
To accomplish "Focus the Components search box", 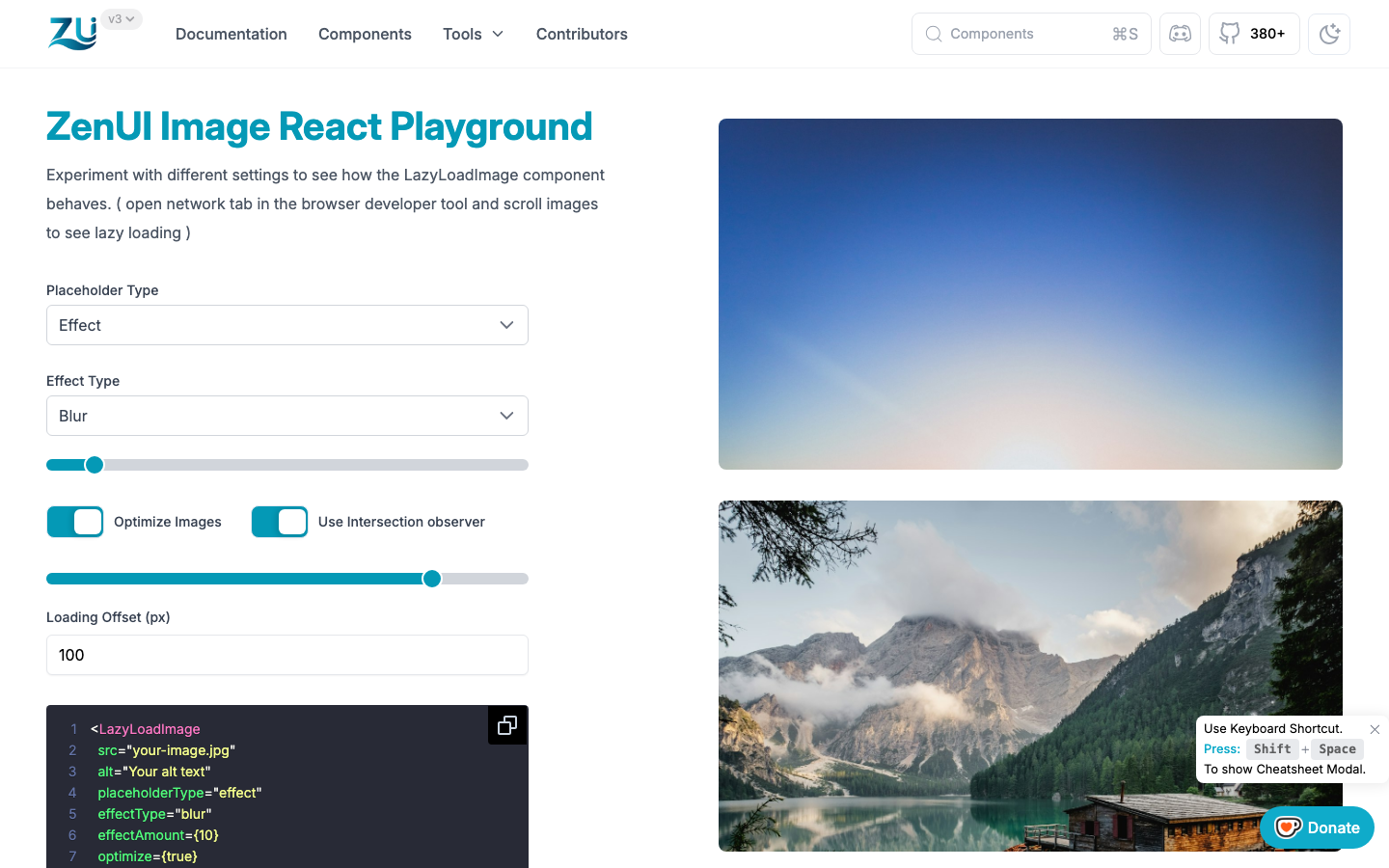I will point(1031,34).
